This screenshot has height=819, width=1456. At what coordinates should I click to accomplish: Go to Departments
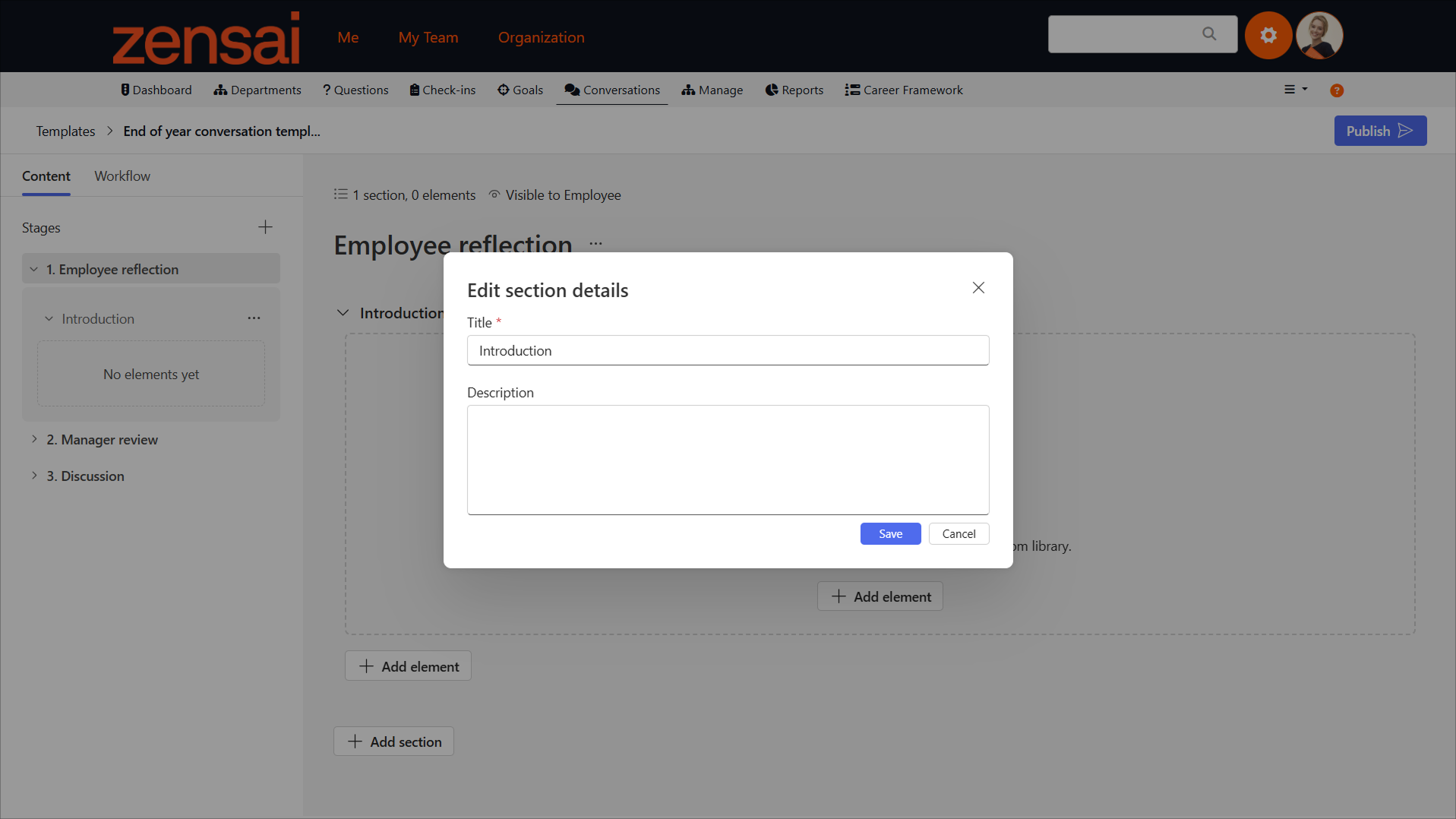(257, 90)
